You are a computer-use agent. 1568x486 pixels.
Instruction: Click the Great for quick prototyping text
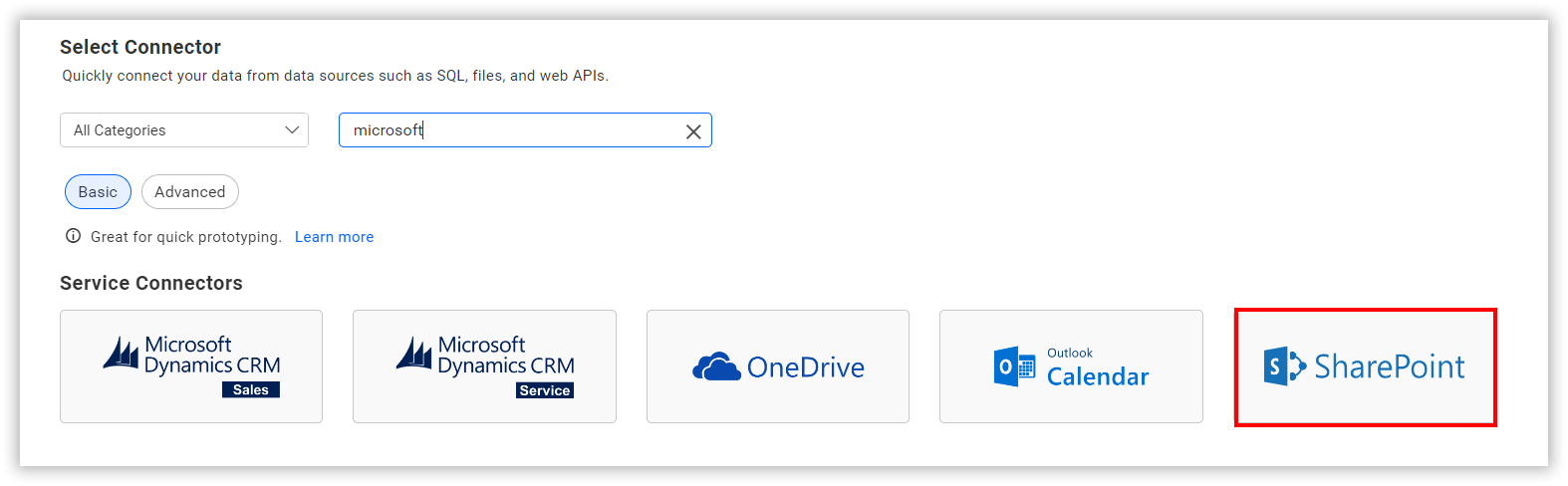186,237
